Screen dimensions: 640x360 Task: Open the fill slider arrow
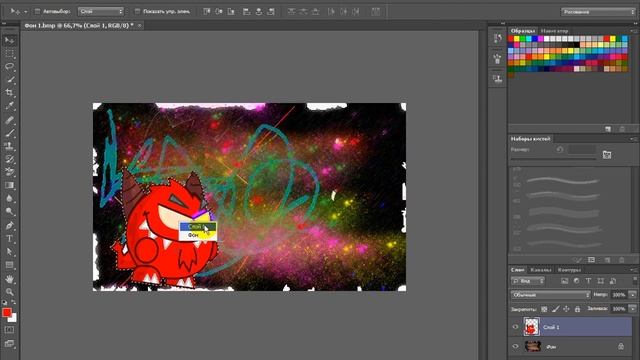(x=633, y=309)
